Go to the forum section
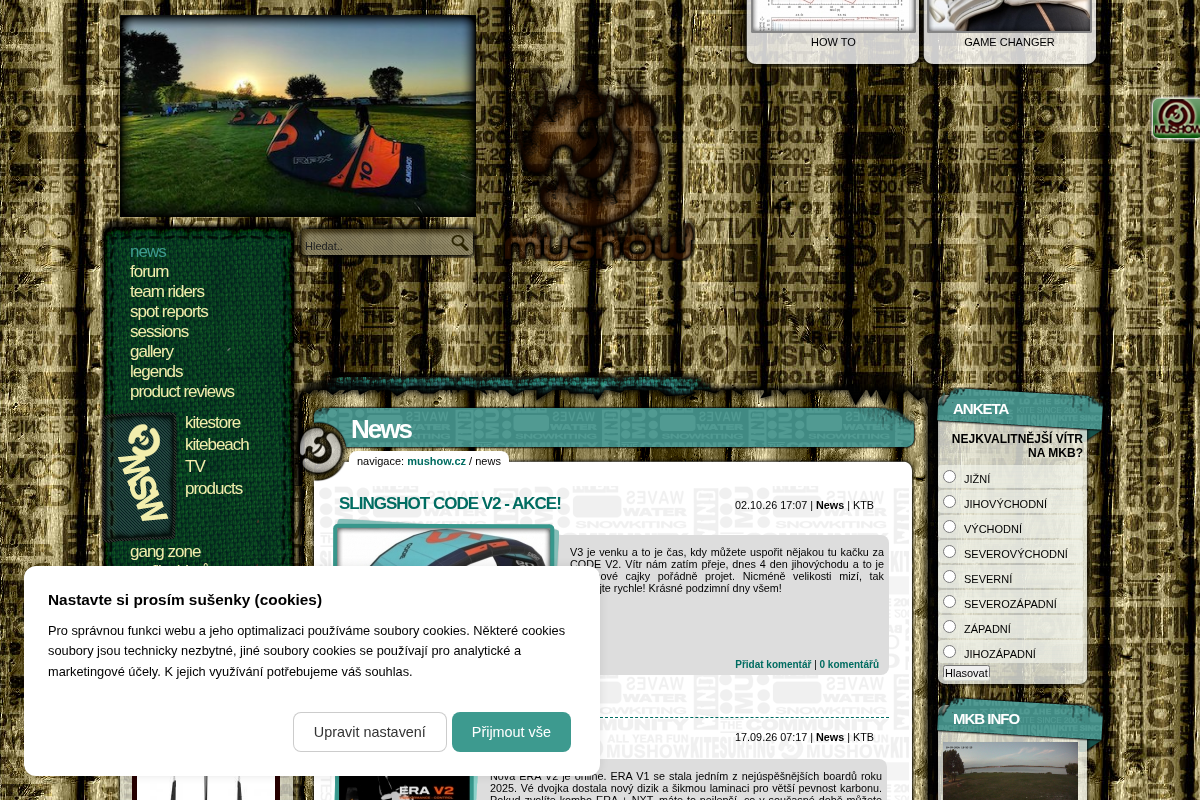Screen dimensions: 1200x800 coord(149,272)
